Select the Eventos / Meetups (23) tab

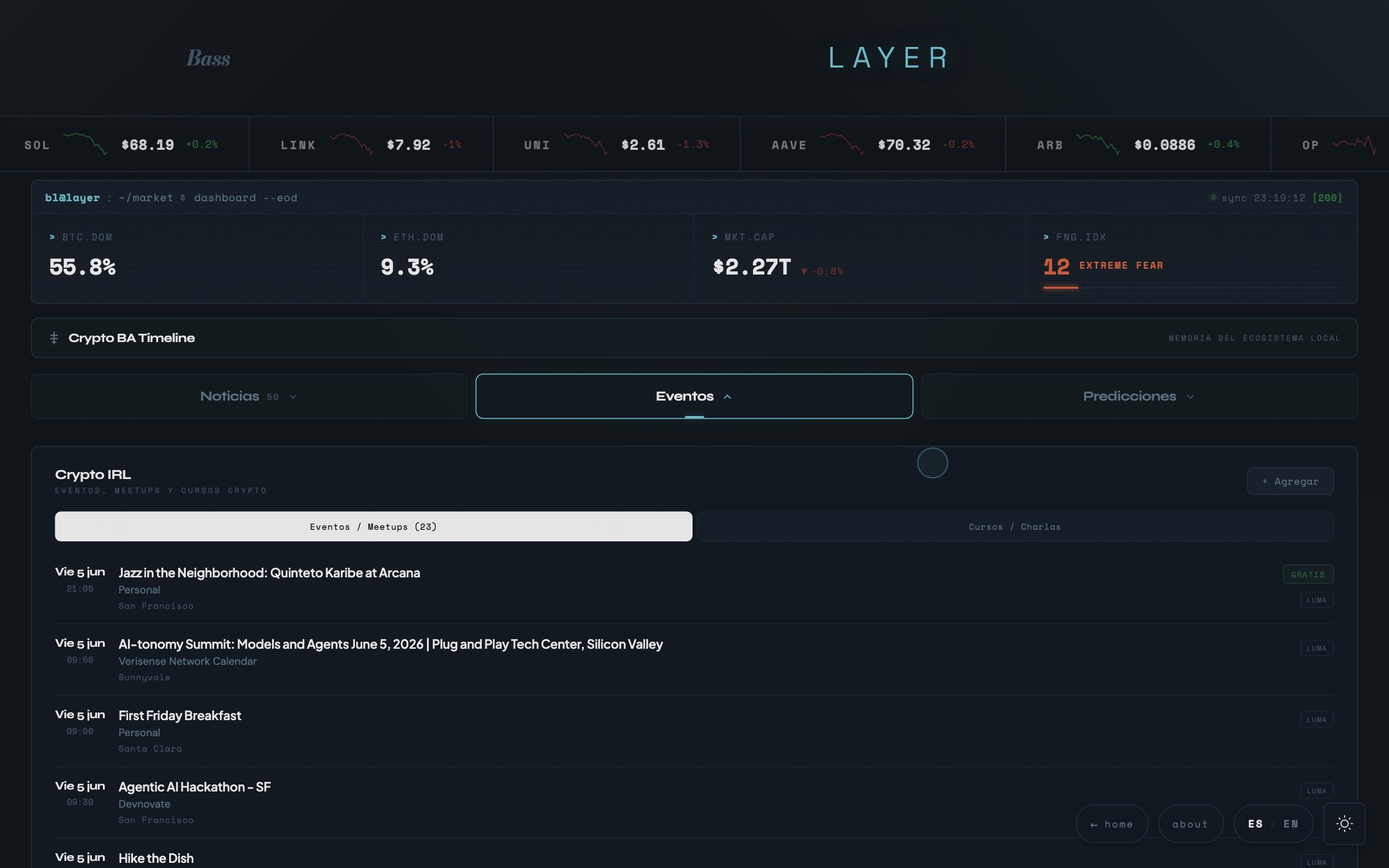pos(374,527)
